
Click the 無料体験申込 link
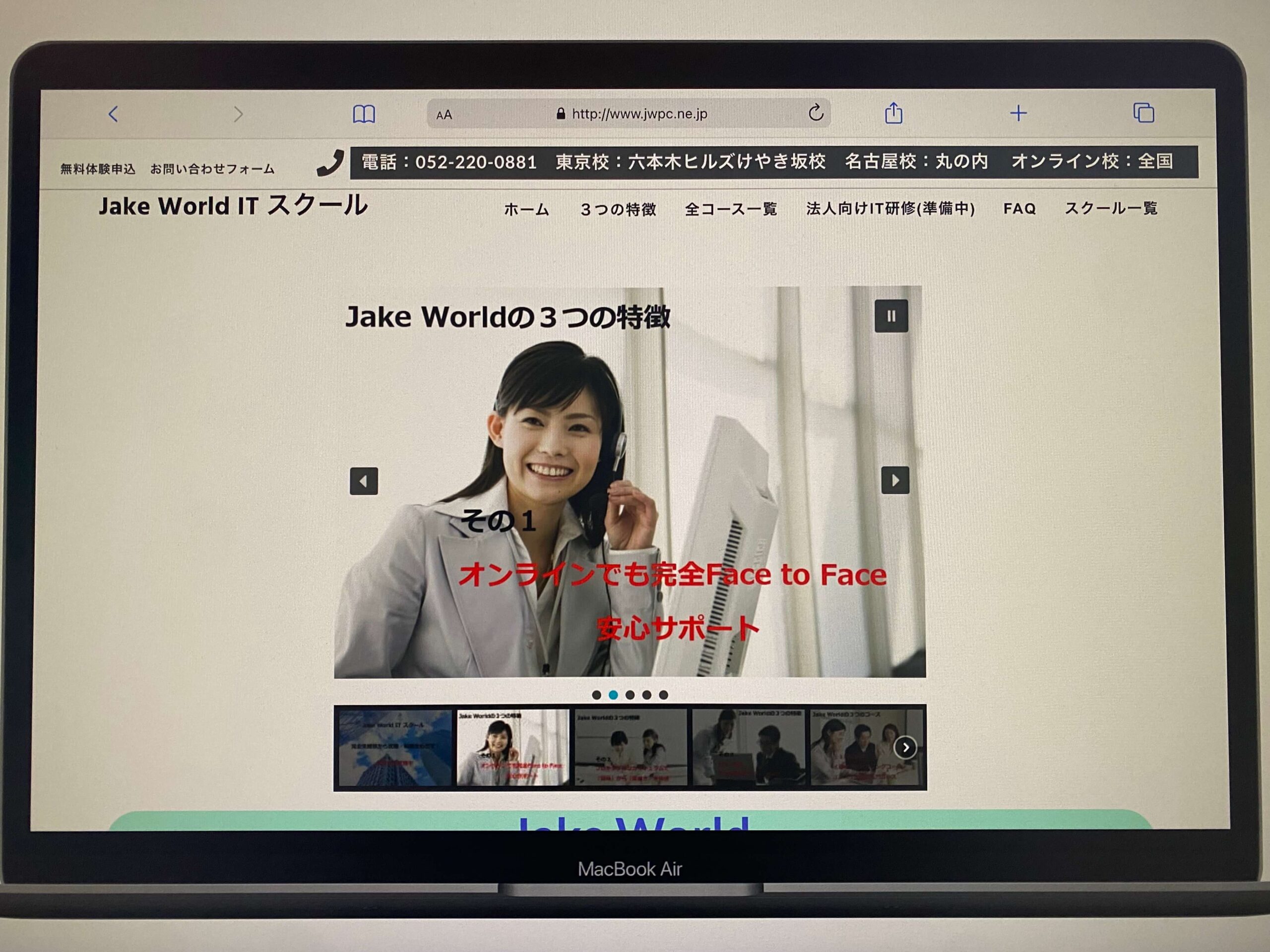[98, 169]
